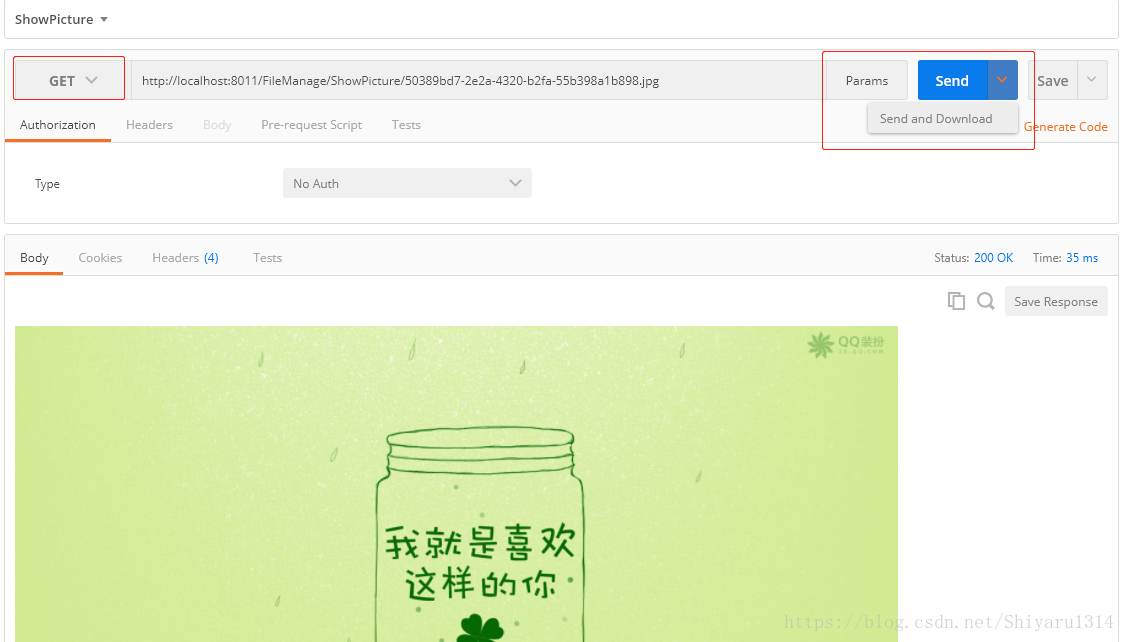Open the No Auth type dropdown
This screenshot has width=1125, height=642.
[x=407, y=184]
